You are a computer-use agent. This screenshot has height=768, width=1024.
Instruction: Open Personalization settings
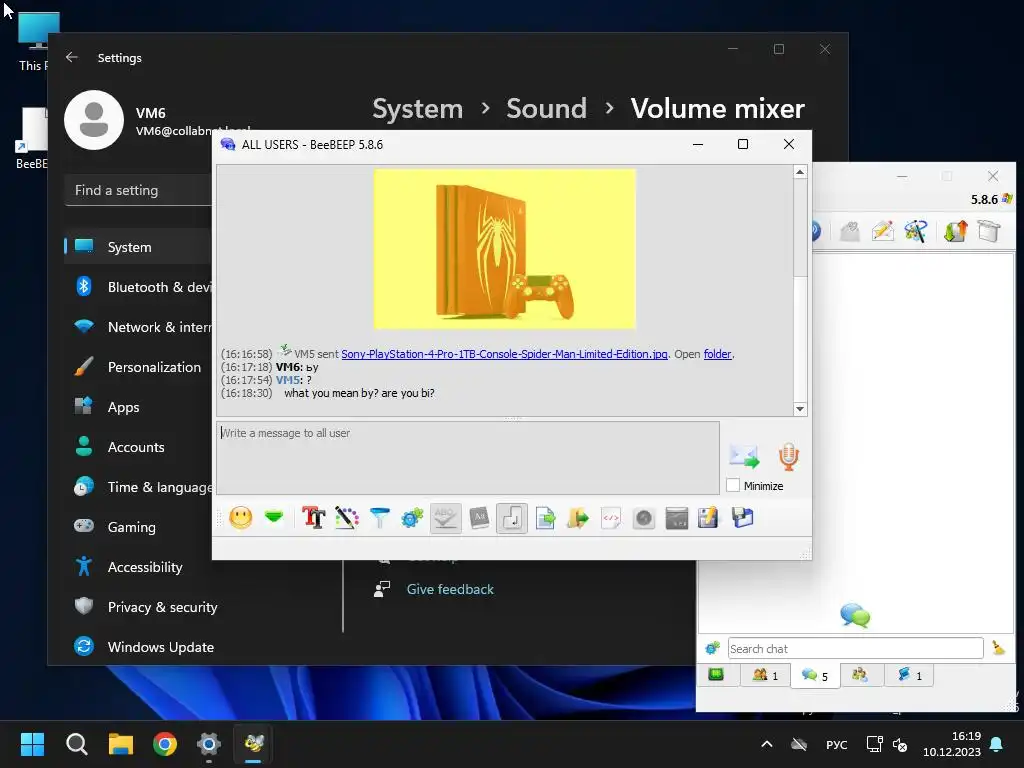(x=138, y=367)
